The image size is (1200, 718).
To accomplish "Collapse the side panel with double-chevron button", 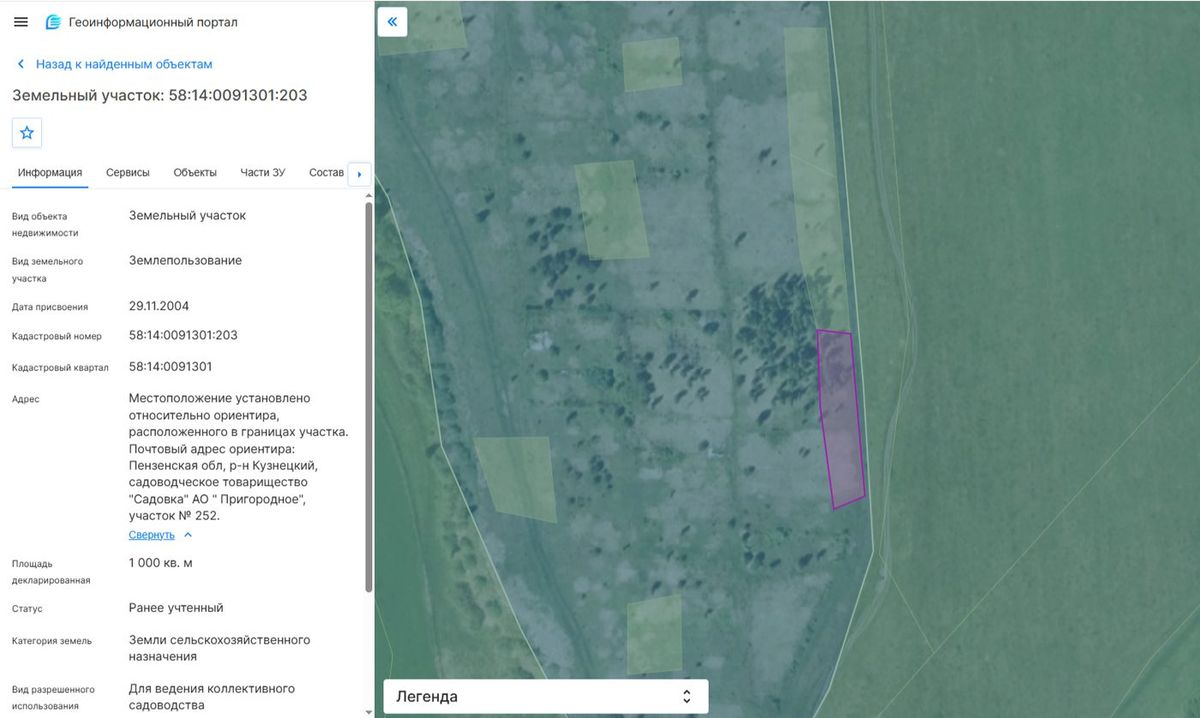I will pyautogui.click(x=392, y=21).
